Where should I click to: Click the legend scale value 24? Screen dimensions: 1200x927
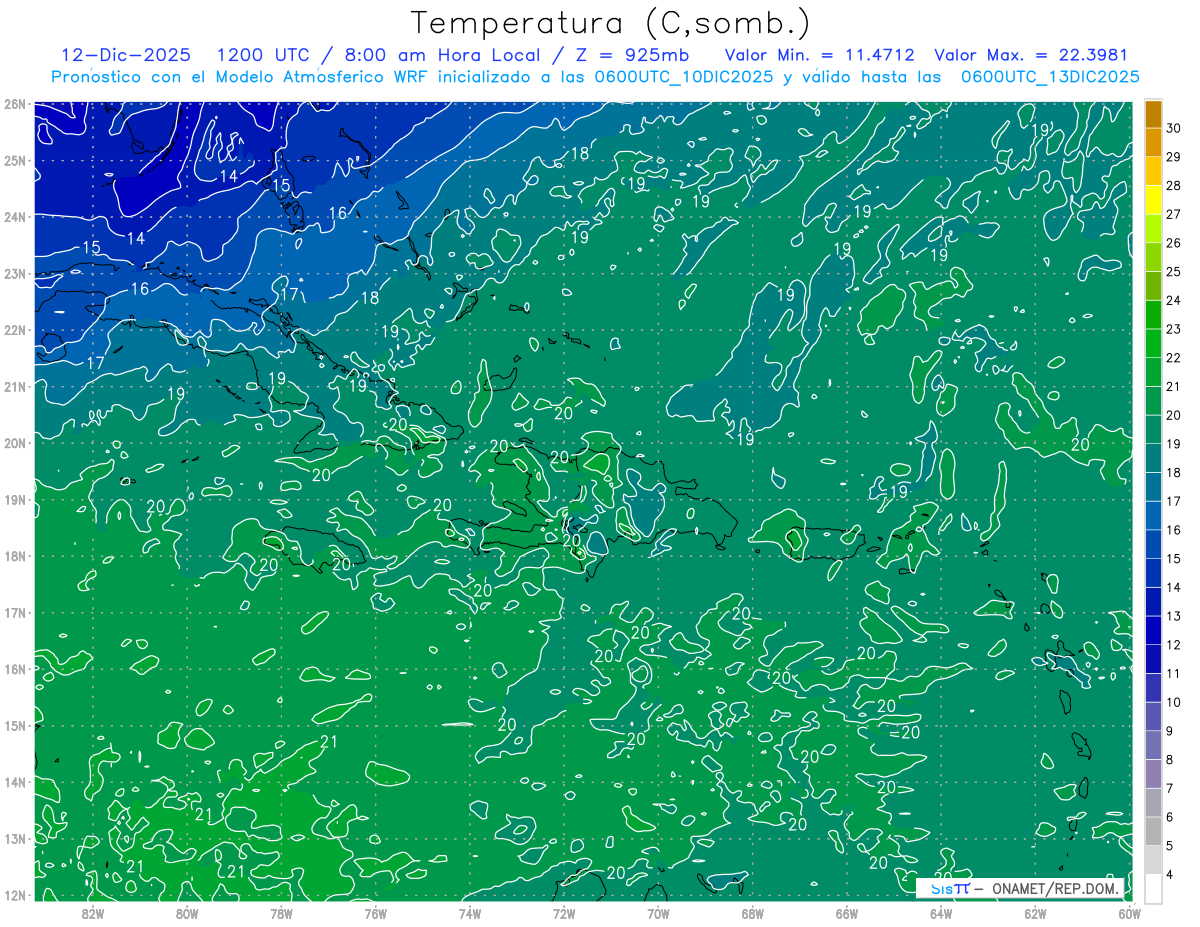1174,300
